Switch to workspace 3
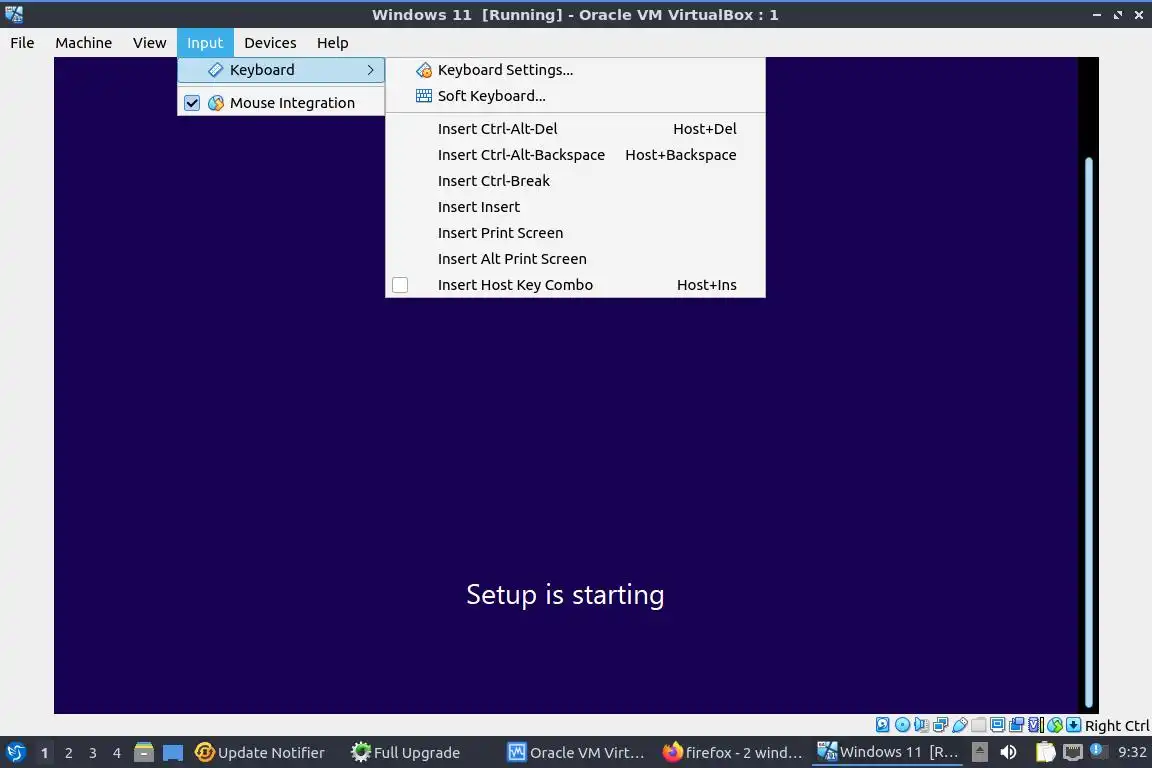 point(93,753)
